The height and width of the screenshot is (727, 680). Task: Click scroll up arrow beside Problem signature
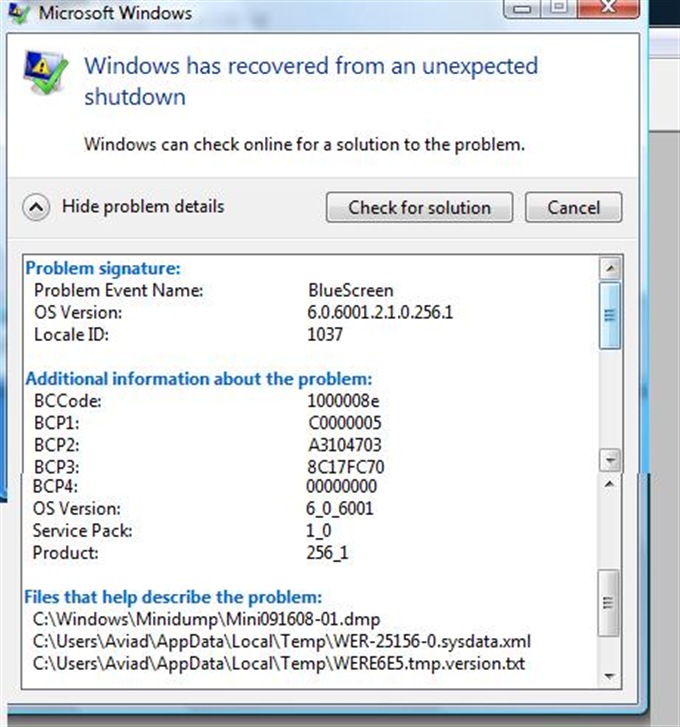pyautogui.click(x=609, y=268)
